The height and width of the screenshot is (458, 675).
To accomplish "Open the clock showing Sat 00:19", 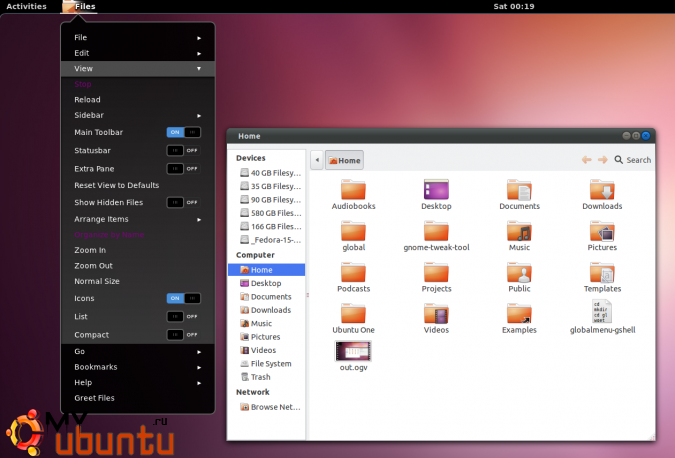I will point(514,6).
